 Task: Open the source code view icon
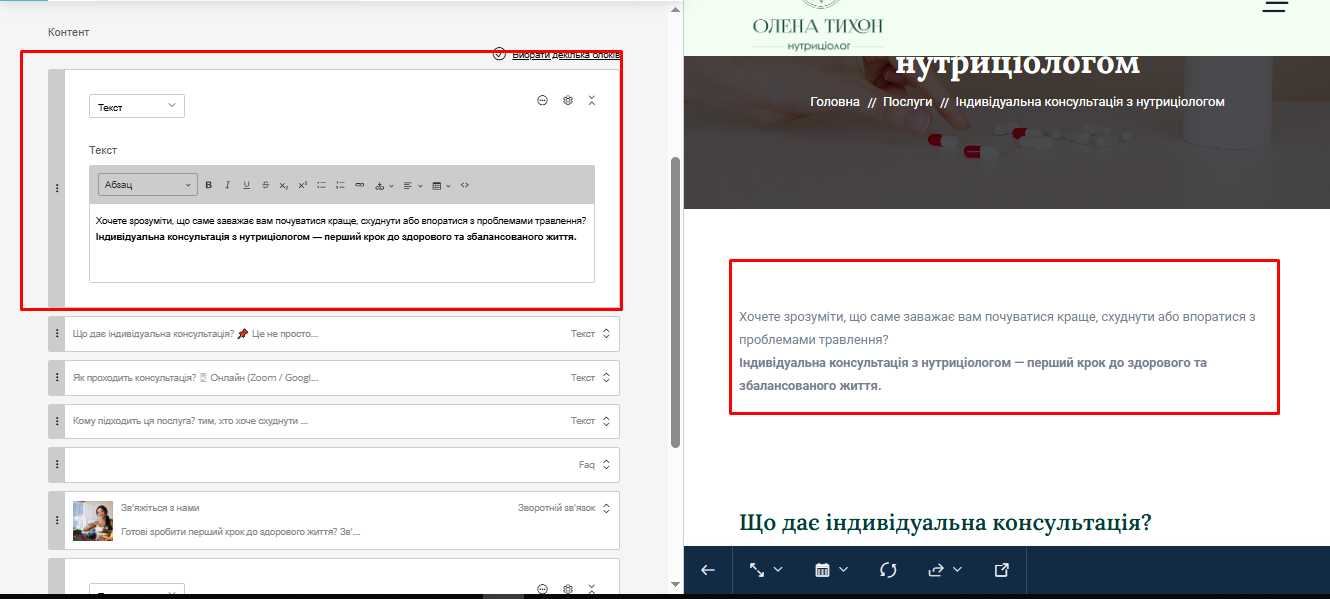tap(465, 185)
